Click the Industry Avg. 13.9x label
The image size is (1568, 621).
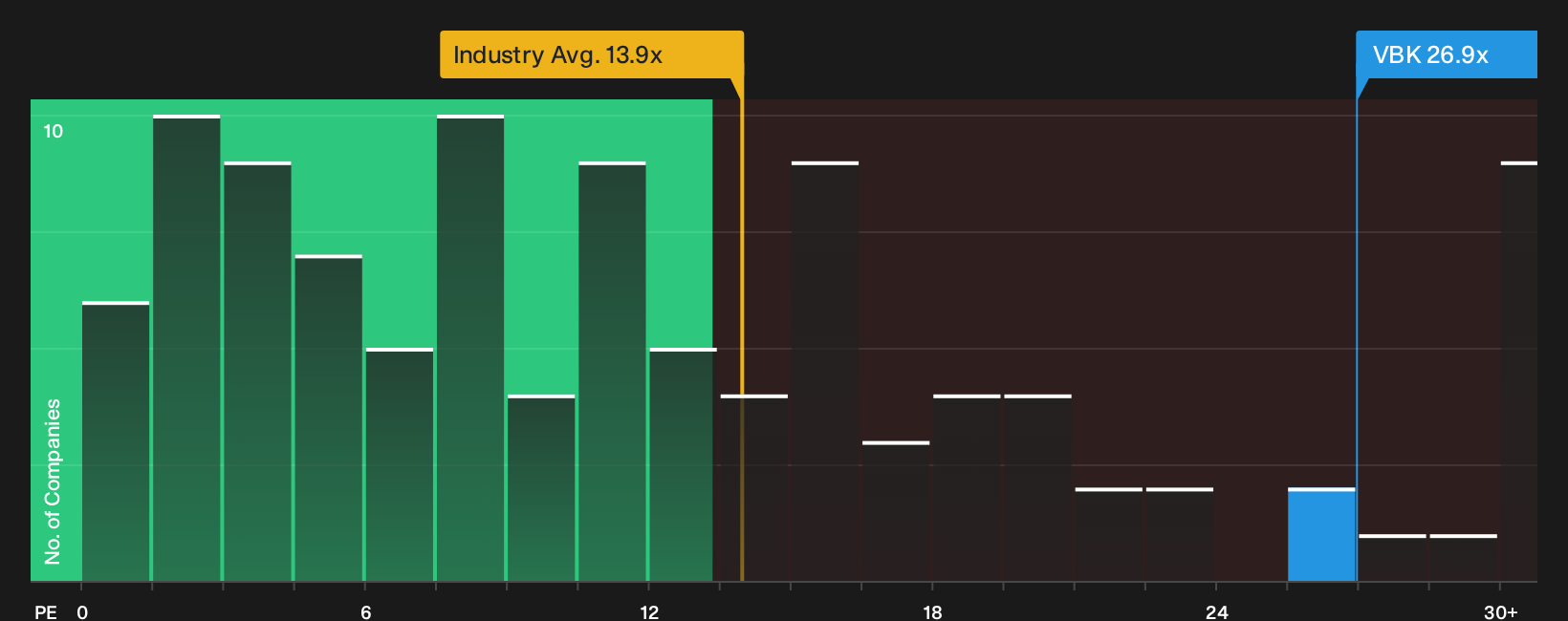click(591, 54)
